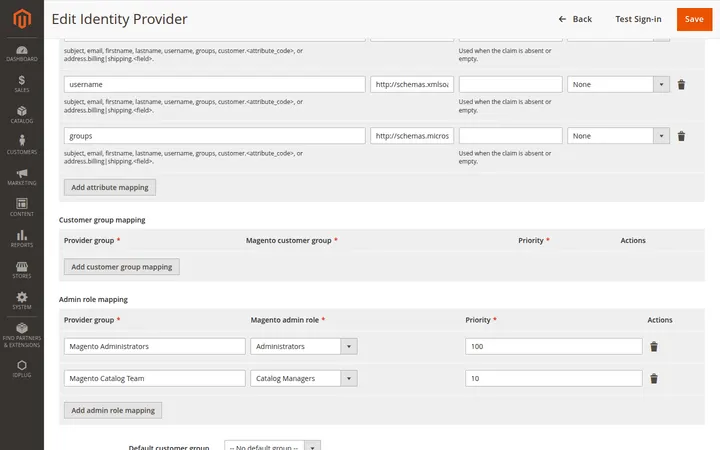Edit the priority field showing 10
Viewport: 720px width, 450px height.
(x=554, y=378)
